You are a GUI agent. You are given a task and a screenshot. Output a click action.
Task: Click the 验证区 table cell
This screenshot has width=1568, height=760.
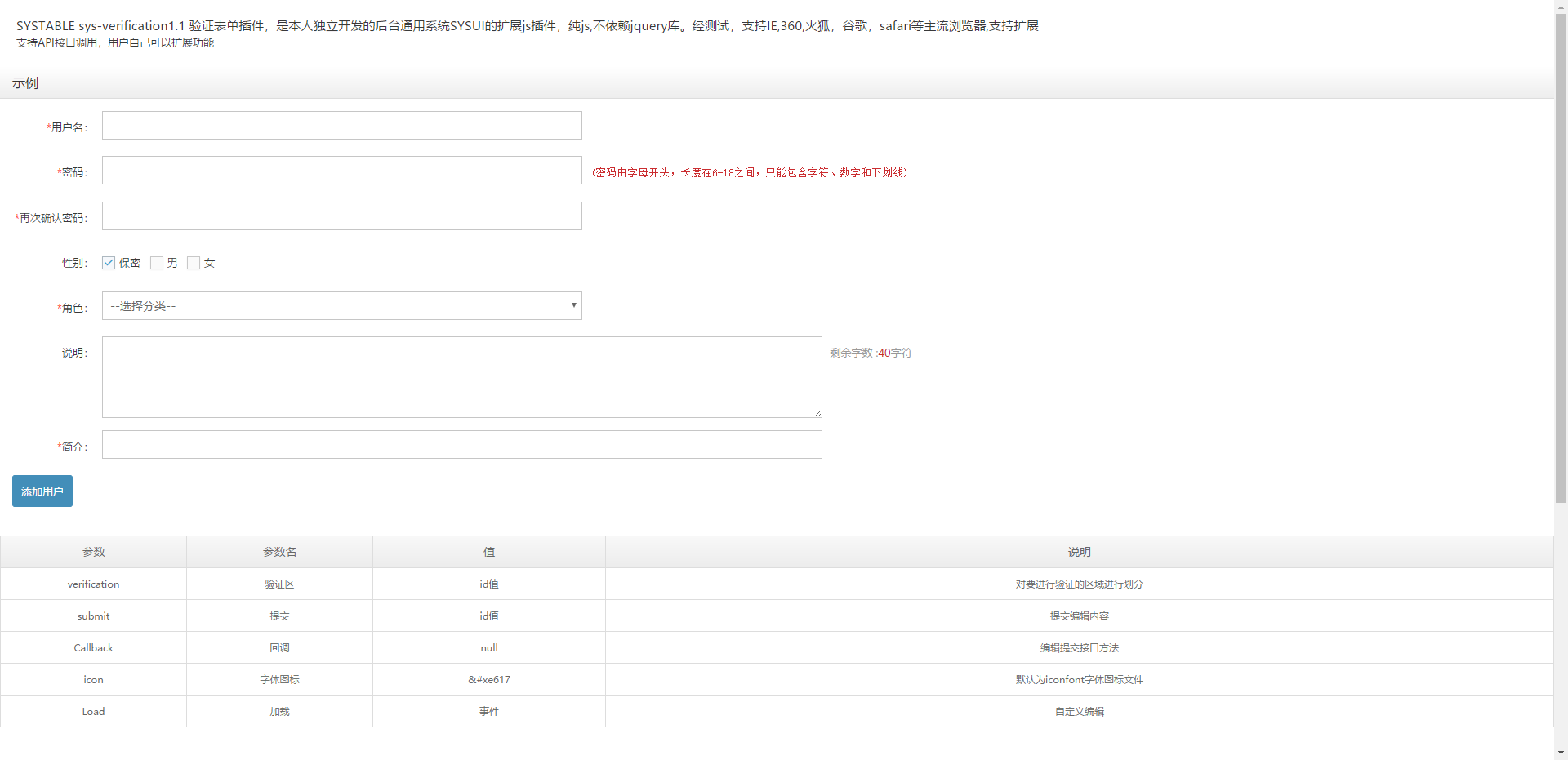[279, 584]
